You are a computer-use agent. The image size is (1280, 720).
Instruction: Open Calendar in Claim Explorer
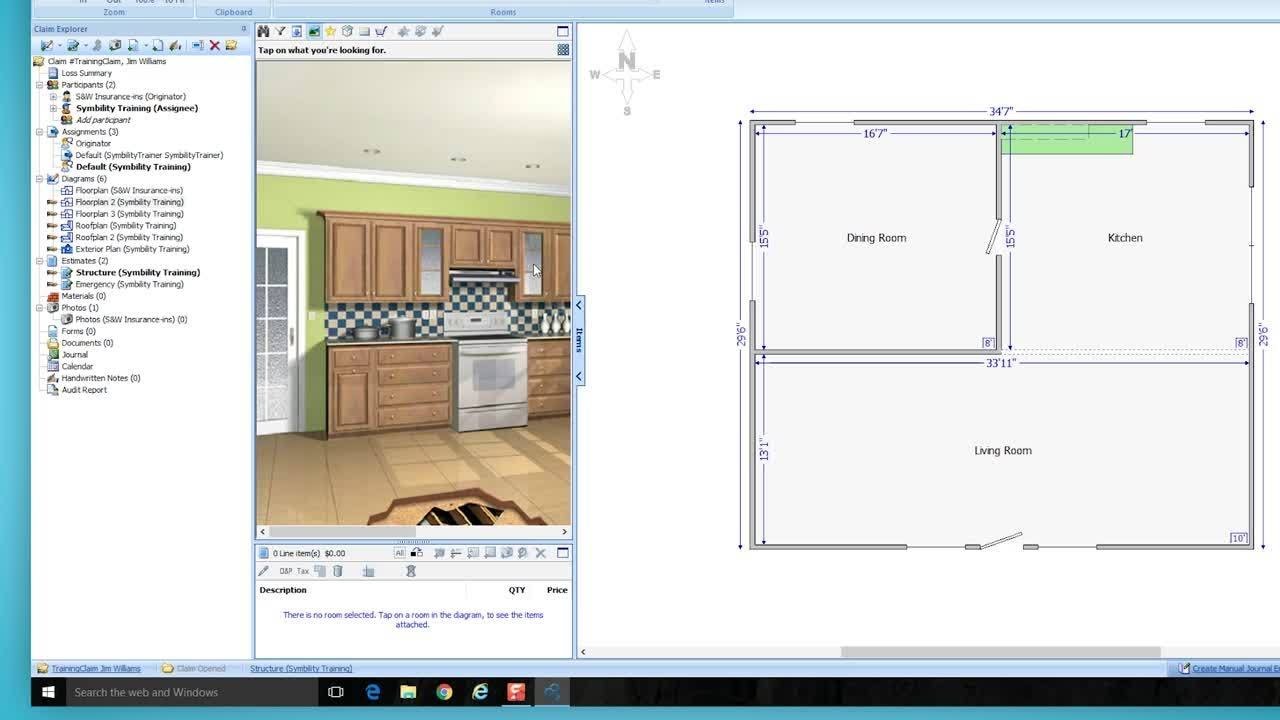click(77, 367)
